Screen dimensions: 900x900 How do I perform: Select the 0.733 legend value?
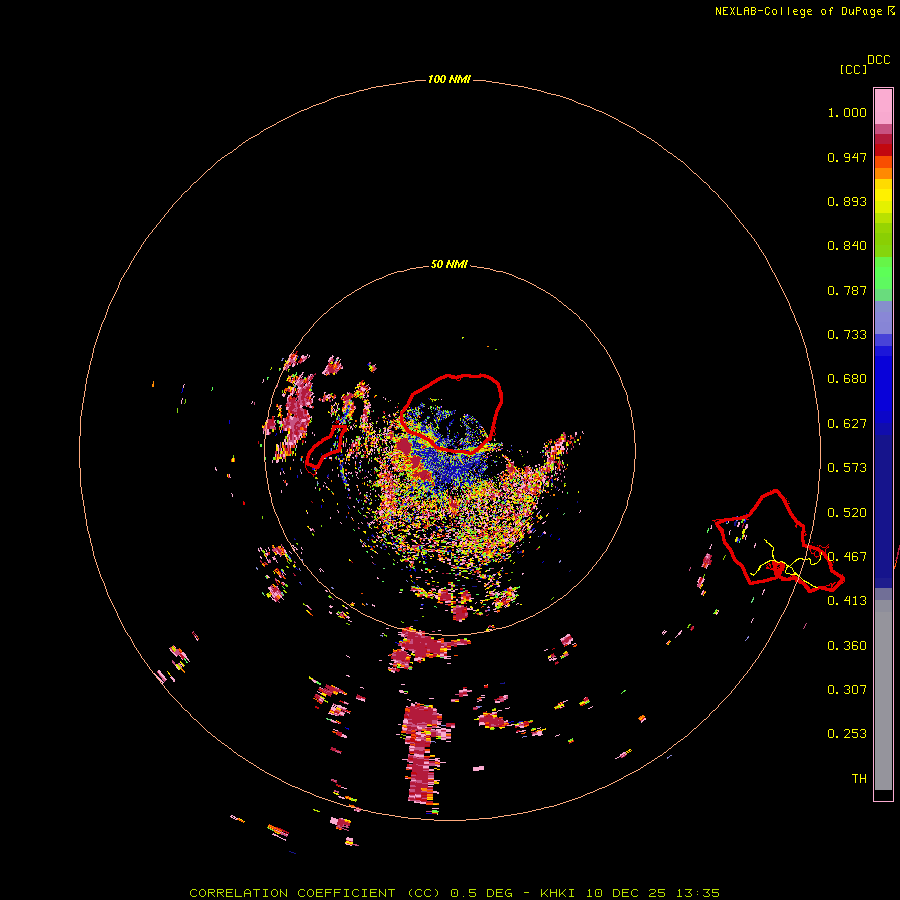tap(847, 335)
